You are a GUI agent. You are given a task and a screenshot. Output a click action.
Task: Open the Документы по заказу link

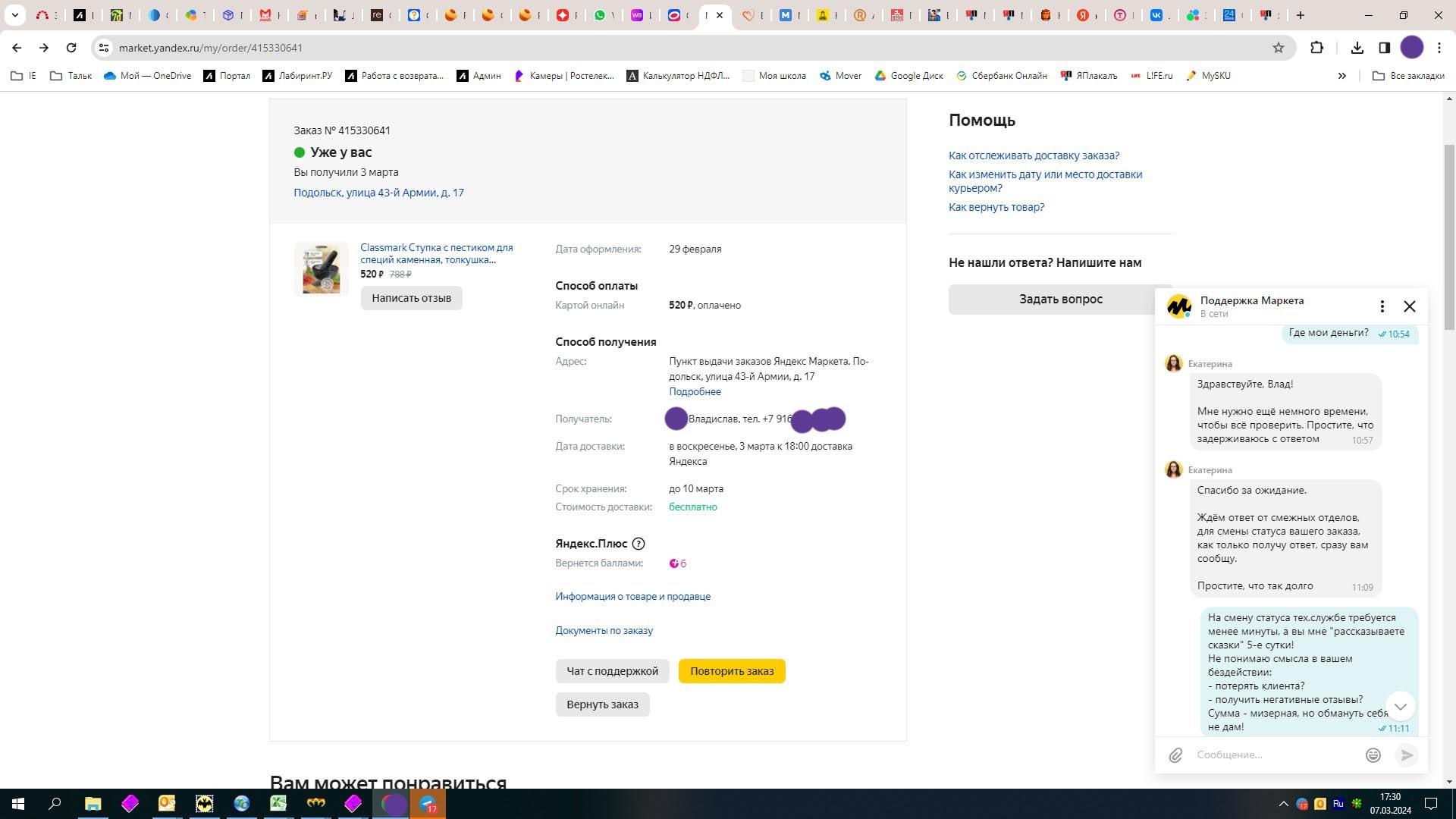pyautogui.click(x=604, y=630)
